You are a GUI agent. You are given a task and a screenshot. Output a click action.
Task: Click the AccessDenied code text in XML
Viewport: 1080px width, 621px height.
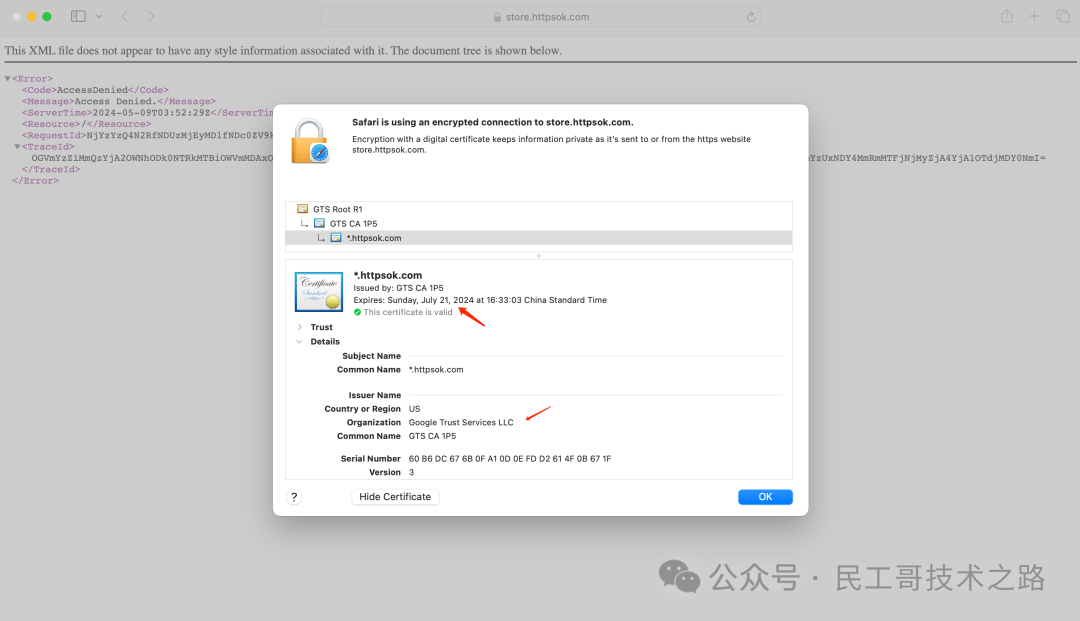(x=92, y=90)
